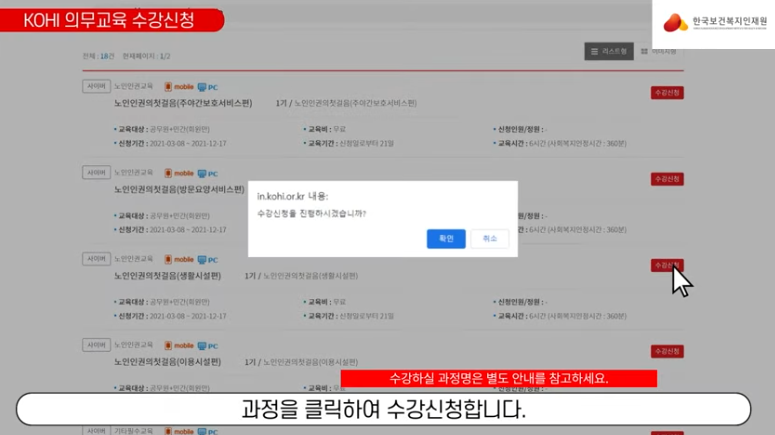775x435 pixels.
Task: Click '1기 / 노인인권의첫걸음(생활시설편)' session text
Action: pyautogui.click(x=301, y=276)
